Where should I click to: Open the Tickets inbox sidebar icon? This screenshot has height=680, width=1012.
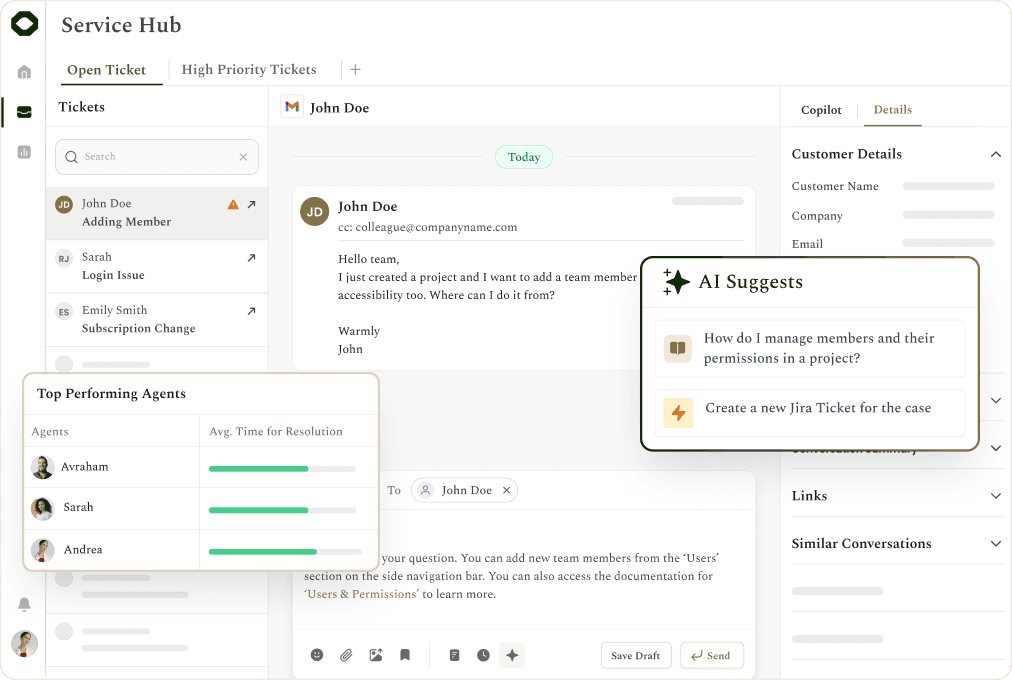[24, 112]
